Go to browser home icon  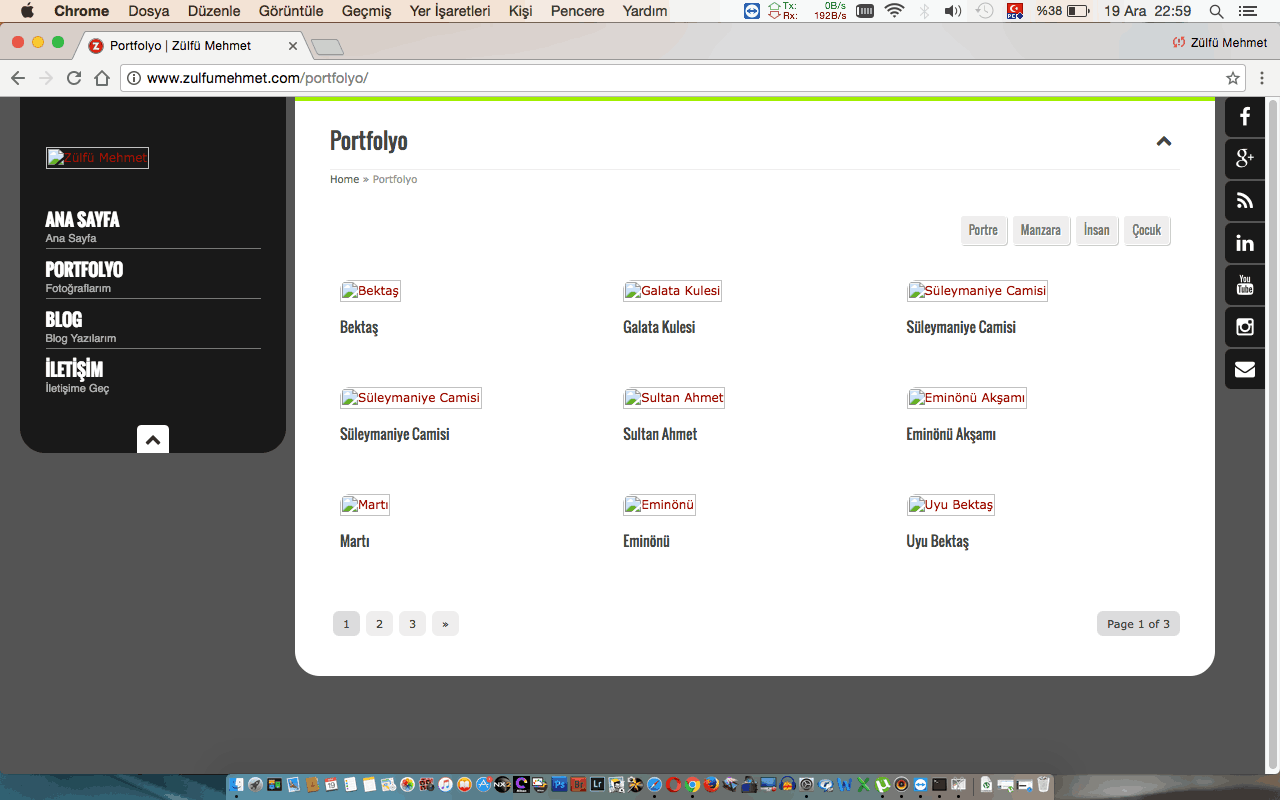point(102,78)
